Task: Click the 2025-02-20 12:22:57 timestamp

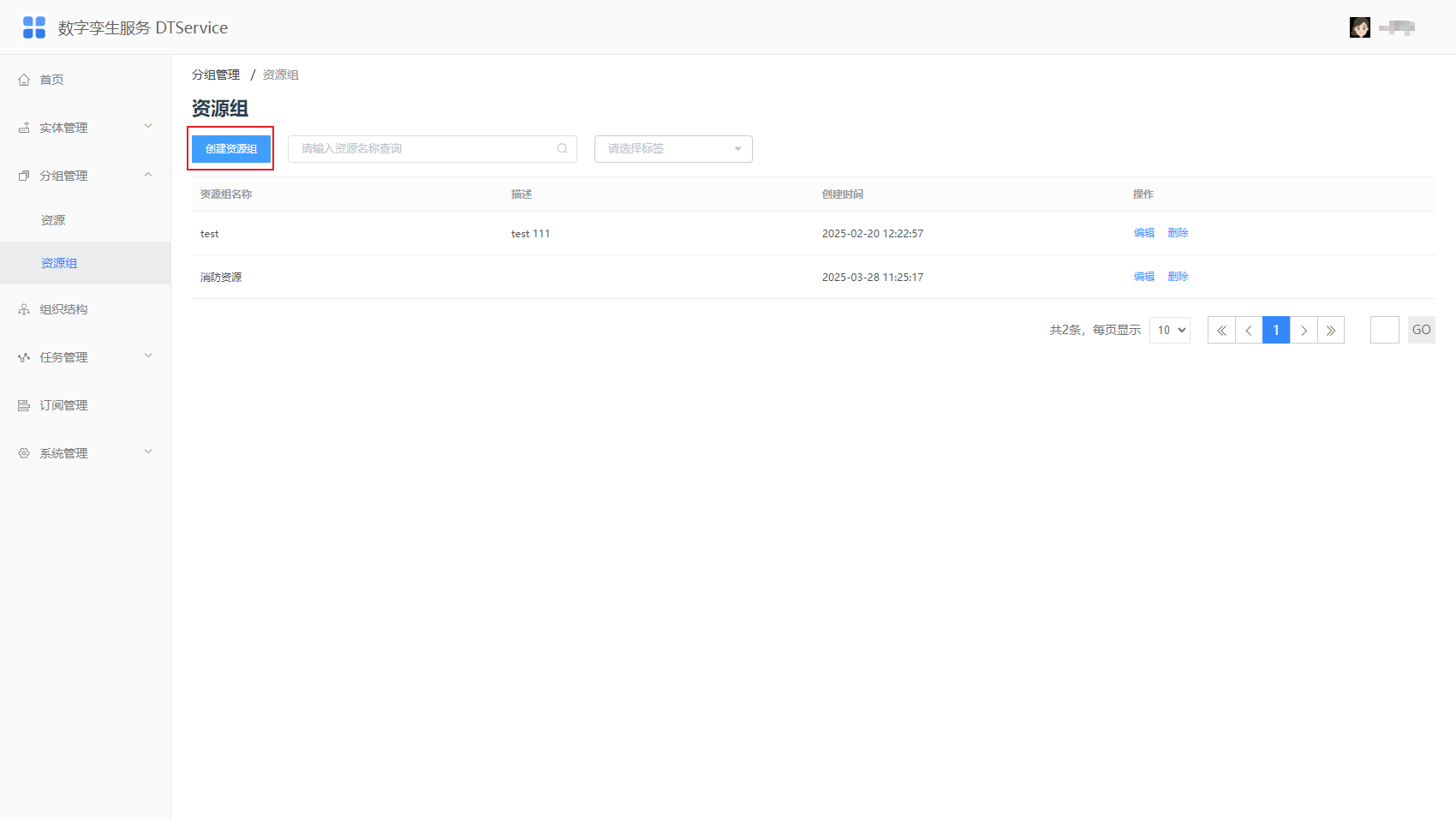Action: 873,234
